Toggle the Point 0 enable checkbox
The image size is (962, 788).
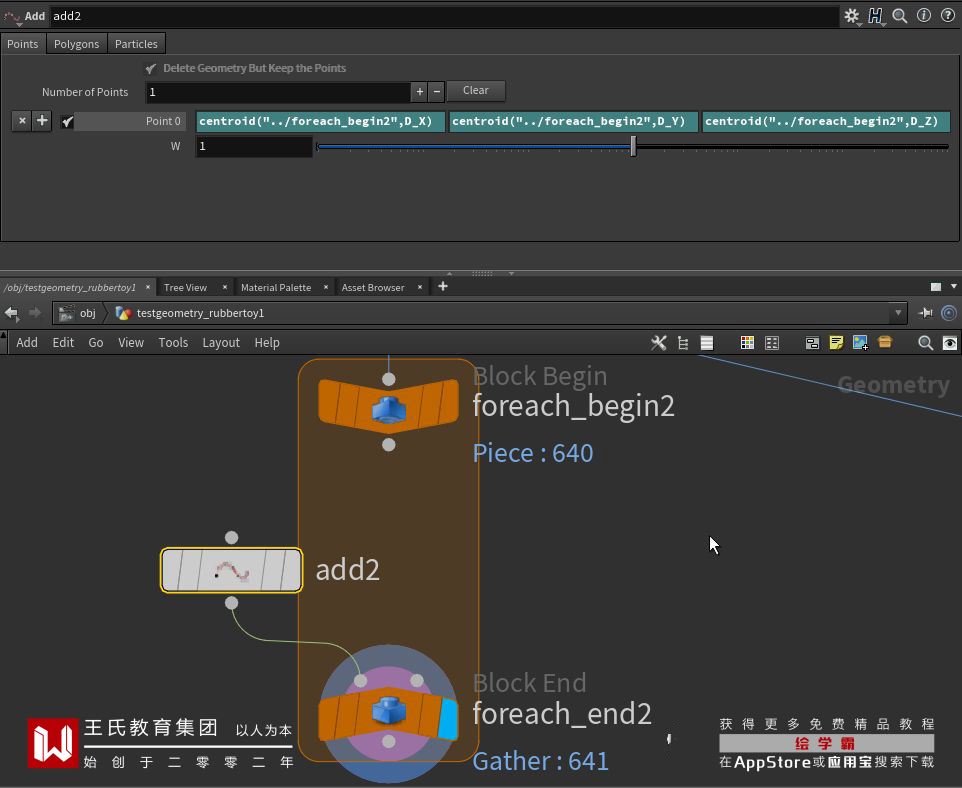click(67, 122)
